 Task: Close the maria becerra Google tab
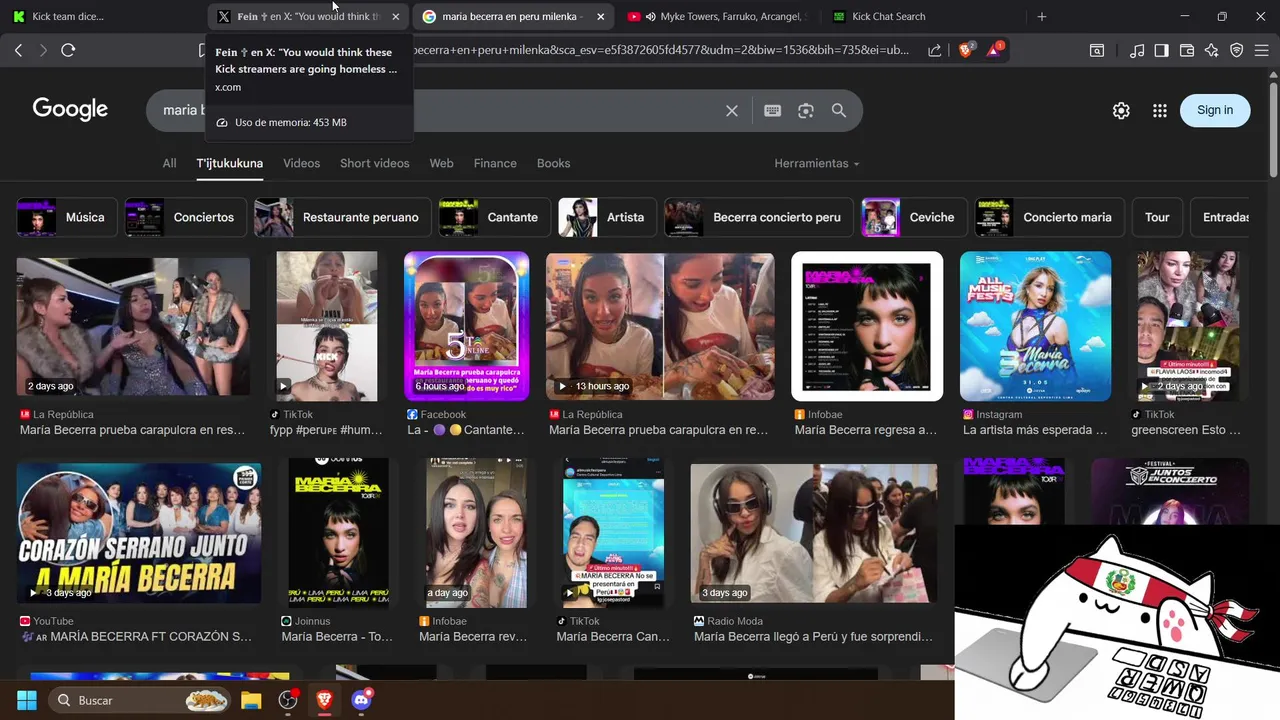pyautogui.click(x=600, y=16)
